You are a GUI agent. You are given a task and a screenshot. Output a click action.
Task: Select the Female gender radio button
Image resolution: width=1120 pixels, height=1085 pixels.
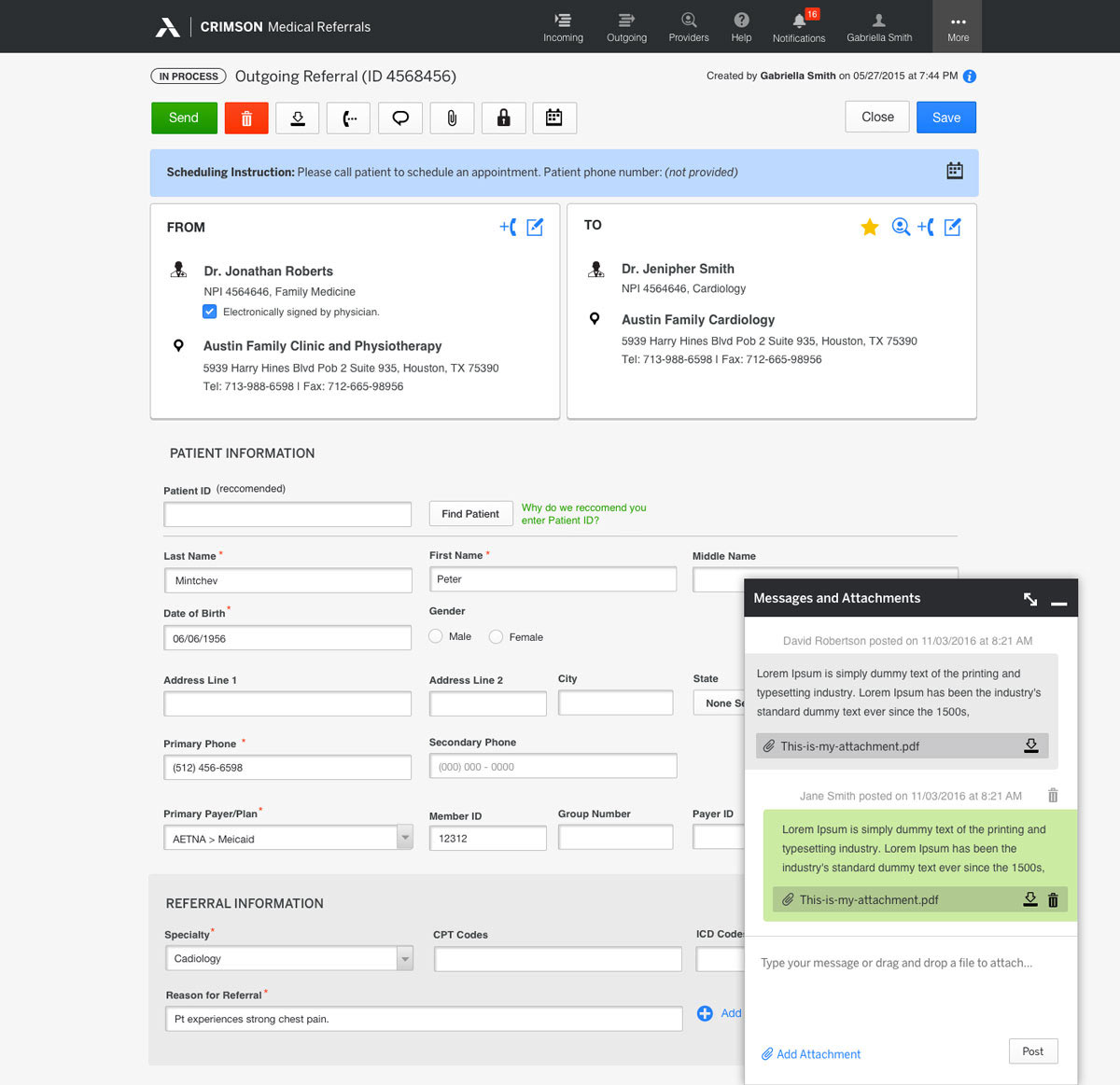pyautogui.click(x=497, y=636)
